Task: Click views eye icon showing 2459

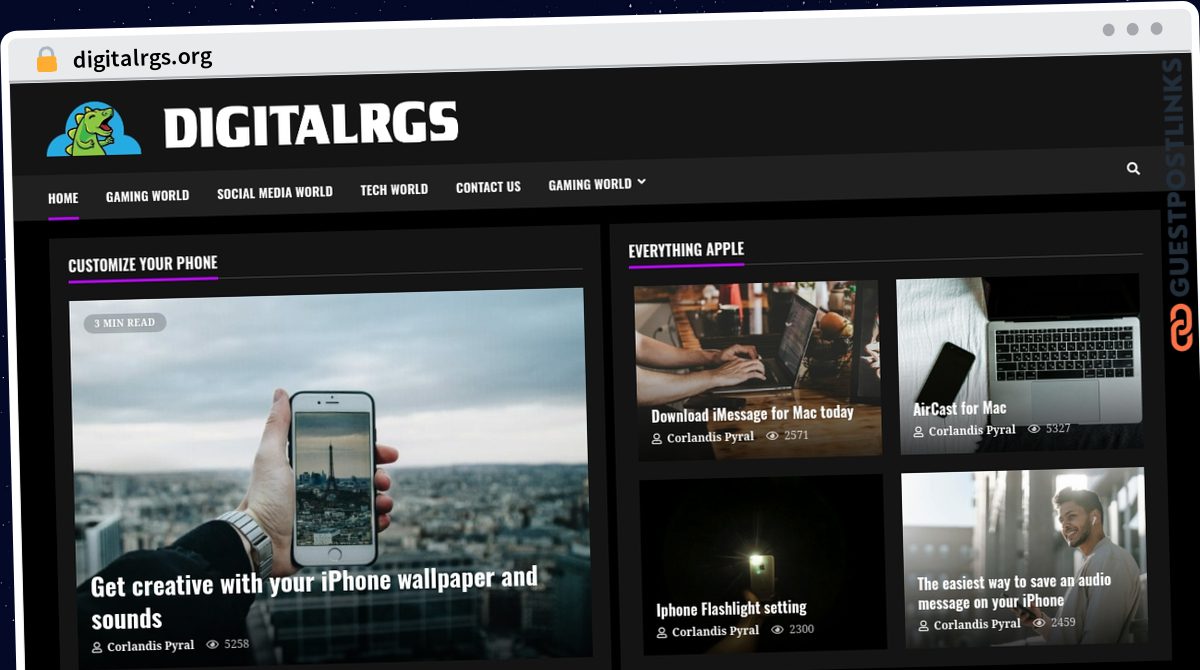Action: pos(1039,622)
